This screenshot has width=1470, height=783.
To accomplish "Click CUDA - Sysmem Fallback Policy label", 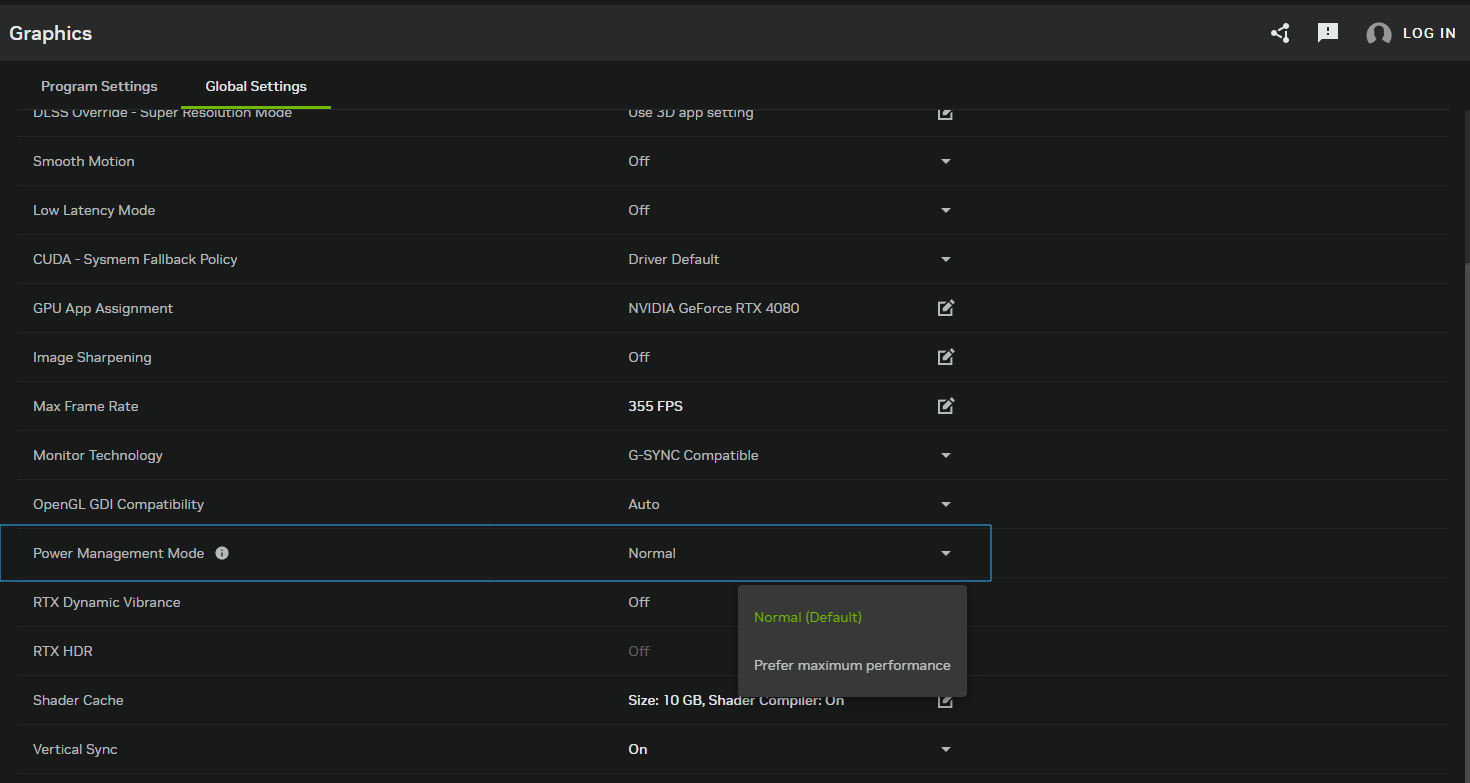I will [x=135, y=259].
